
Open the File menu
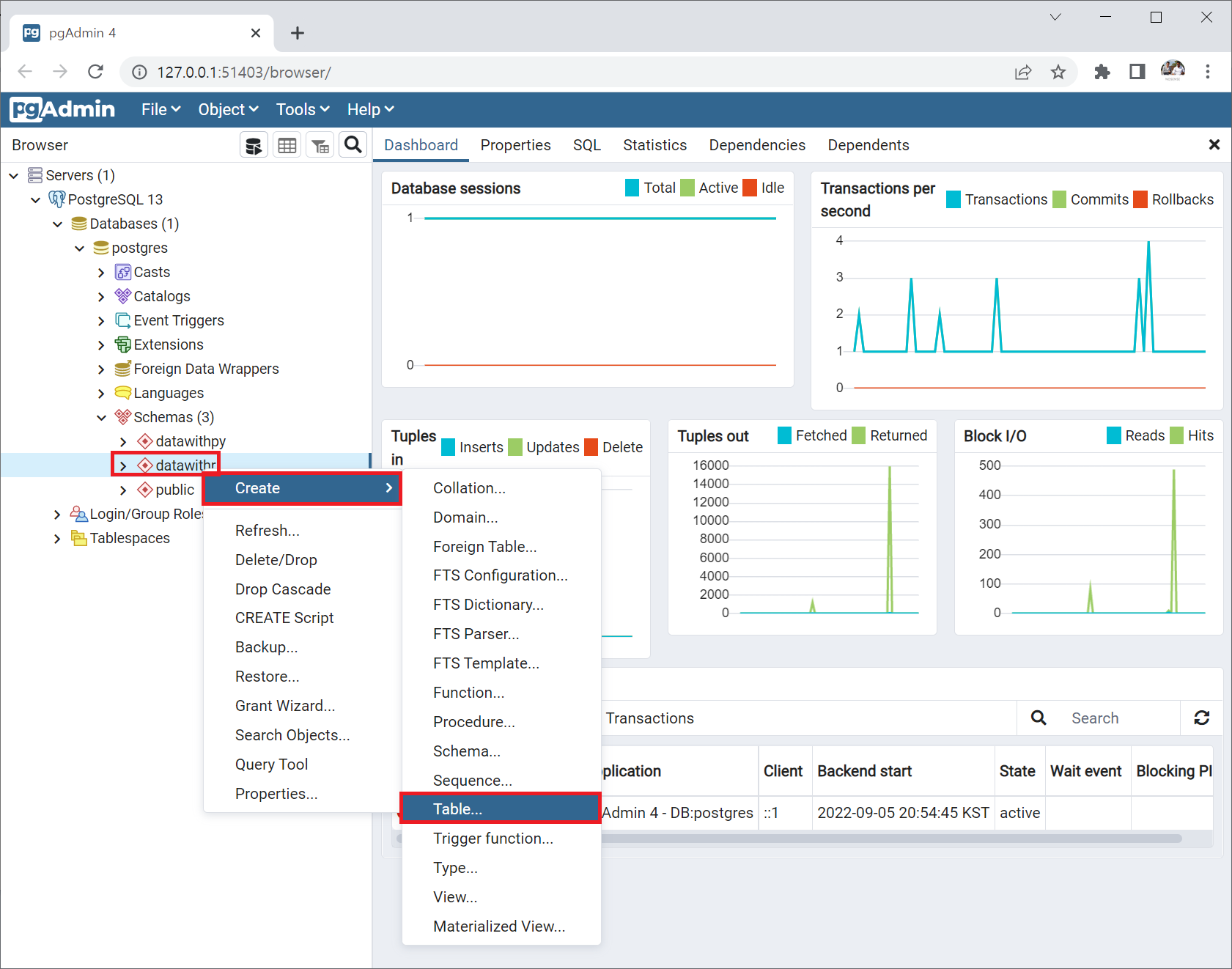click(x=161, y=109)
